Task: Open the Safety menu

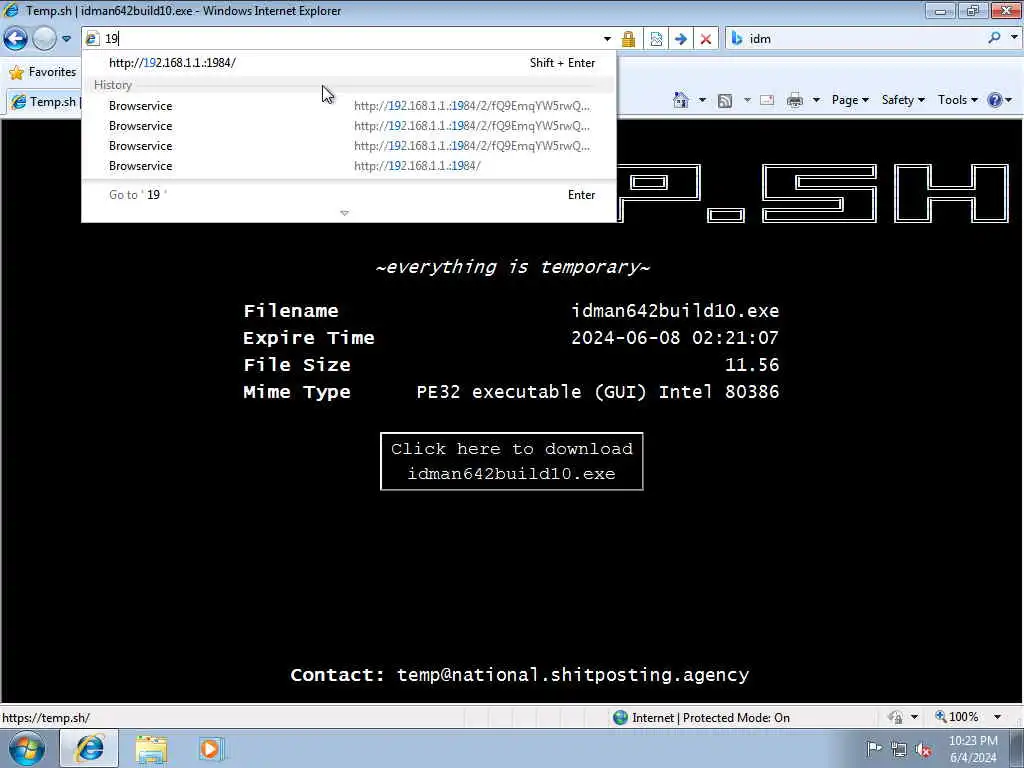Action: pos(903,100)
